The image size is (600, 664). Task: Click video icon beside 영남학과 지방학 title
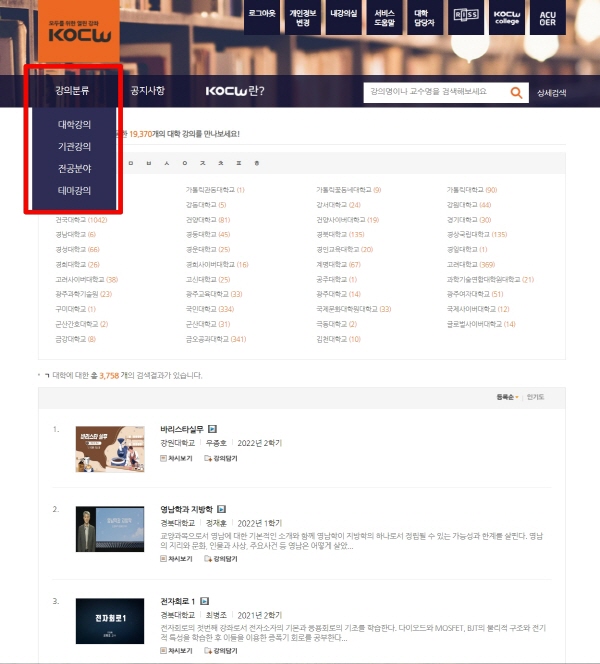[x=221, y=508]
